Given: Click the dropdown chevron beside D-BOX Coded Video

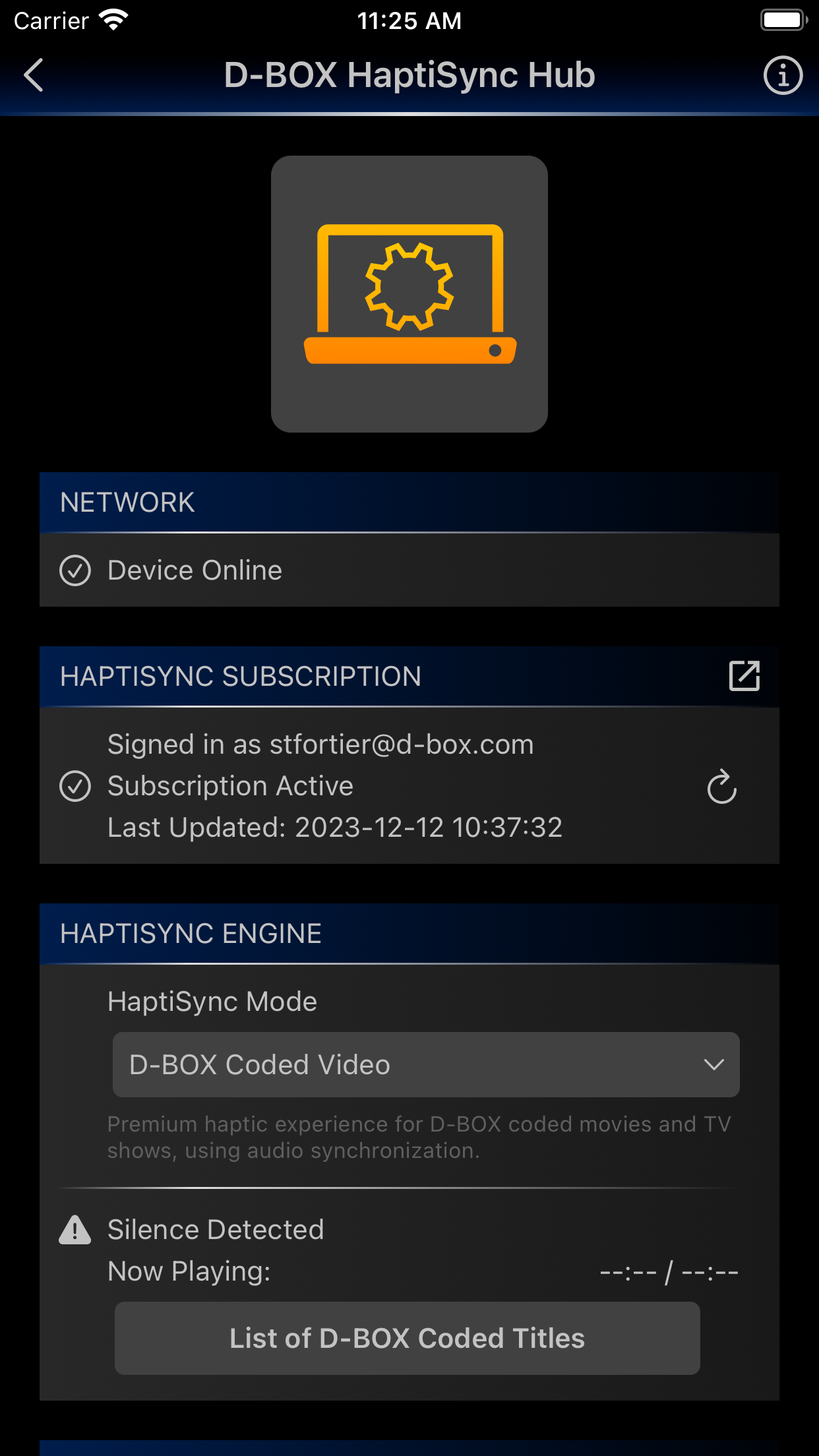Looking at the screenshot, I should click(x=713, y=1064).
